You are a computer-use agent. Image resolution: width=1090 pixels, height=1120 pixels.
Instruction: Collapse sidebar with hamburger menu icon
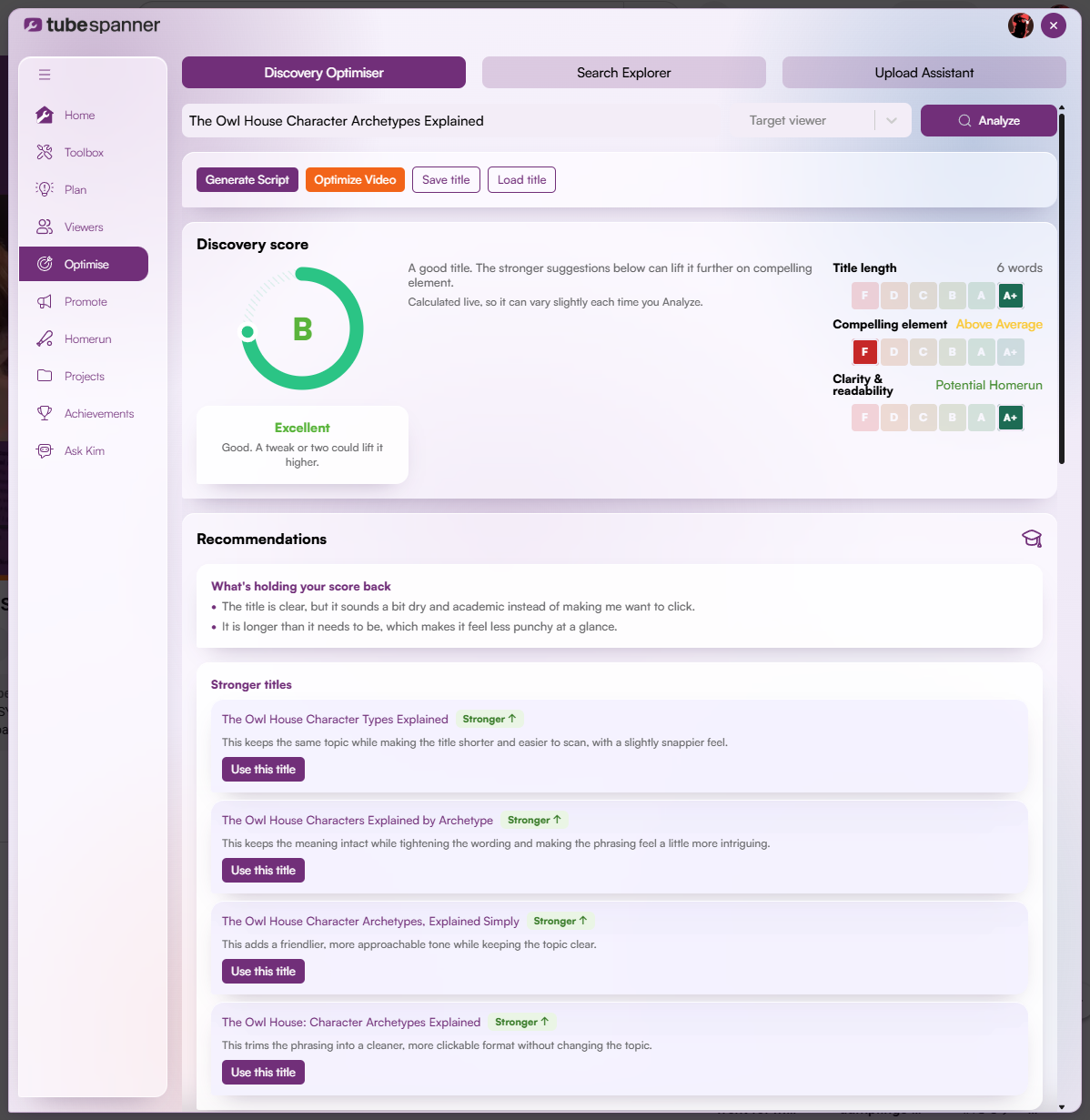point(45,75)
